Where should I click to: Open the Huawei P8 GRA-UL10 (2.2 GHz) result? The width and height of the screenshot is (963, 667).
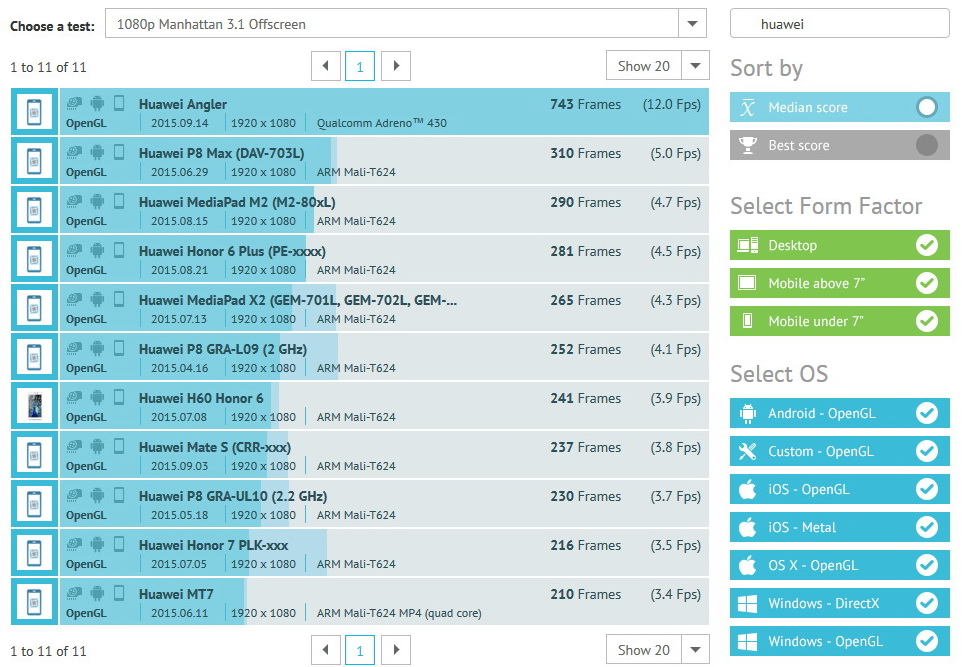point(233,496)
